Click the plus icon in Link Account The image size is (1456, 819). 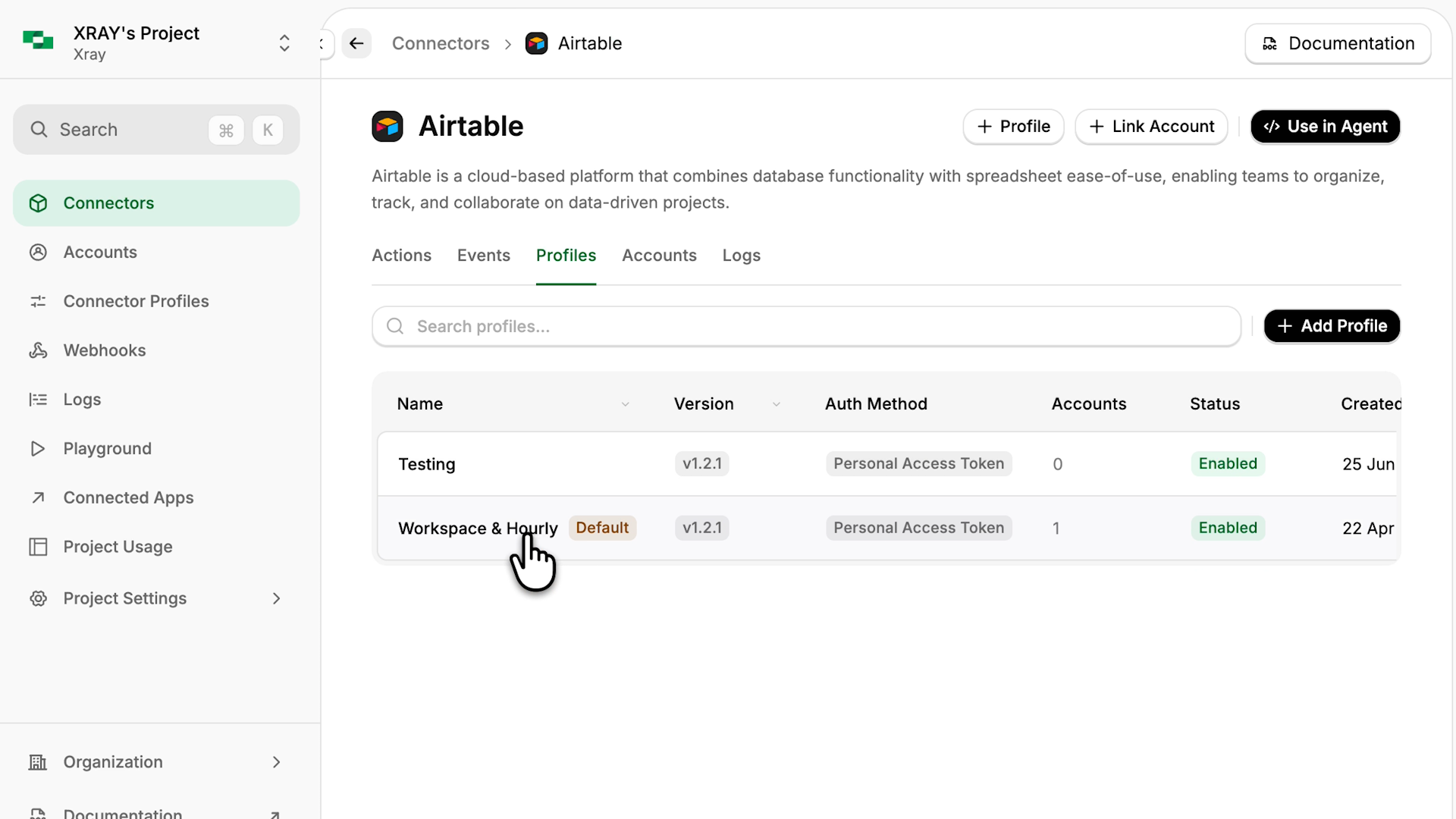pyautogui.click(x=1097, y=127)
